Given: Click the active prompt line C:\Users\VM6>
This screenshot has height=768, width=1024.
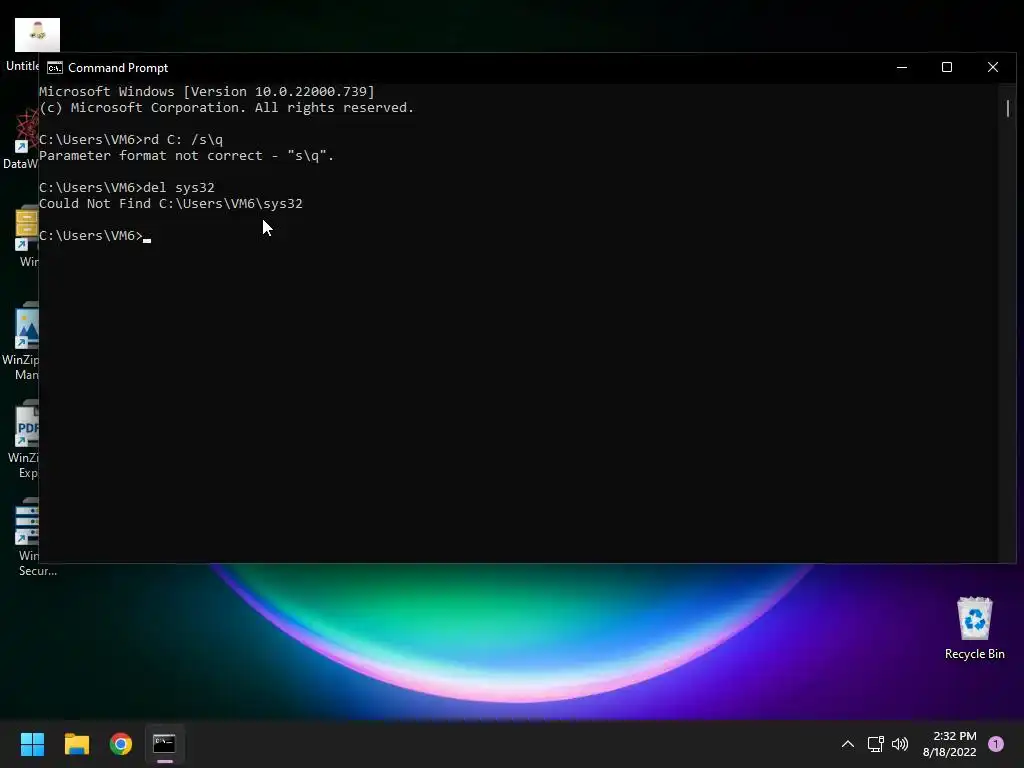Looking at the screenshot, I should 95,236.
